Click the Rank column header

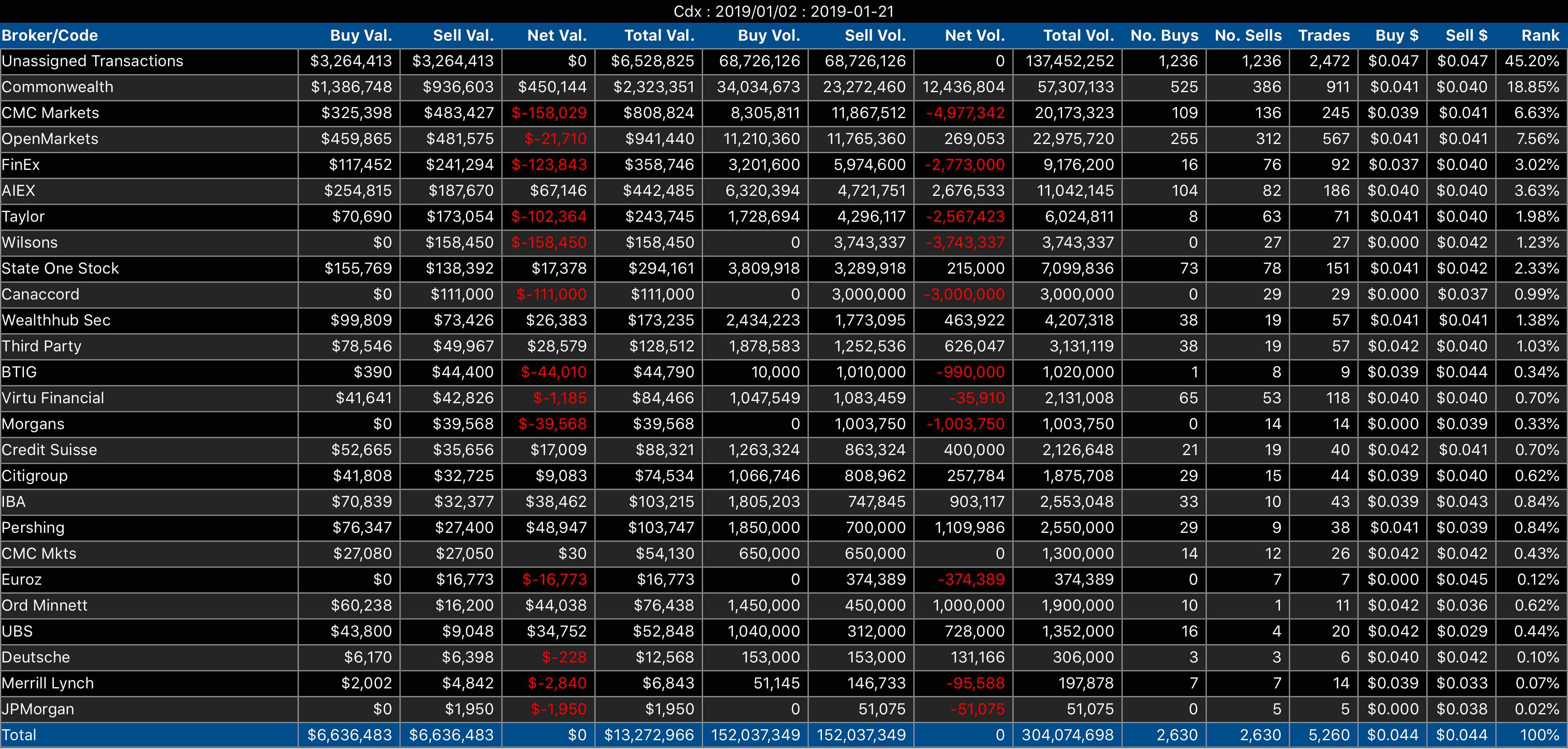click(x=1540, y=35)
